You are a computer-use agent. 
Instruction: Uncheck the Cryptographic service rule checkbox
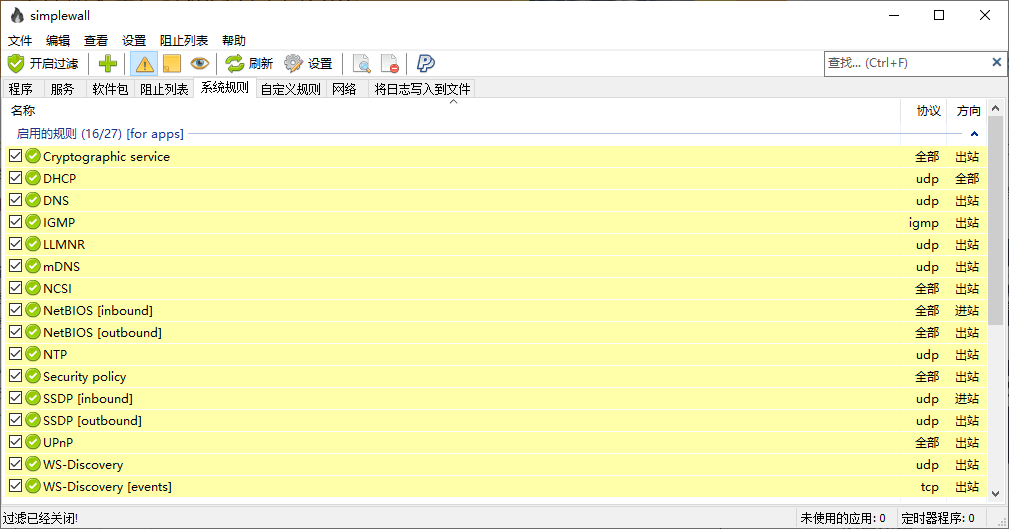(x=15, y=157)
